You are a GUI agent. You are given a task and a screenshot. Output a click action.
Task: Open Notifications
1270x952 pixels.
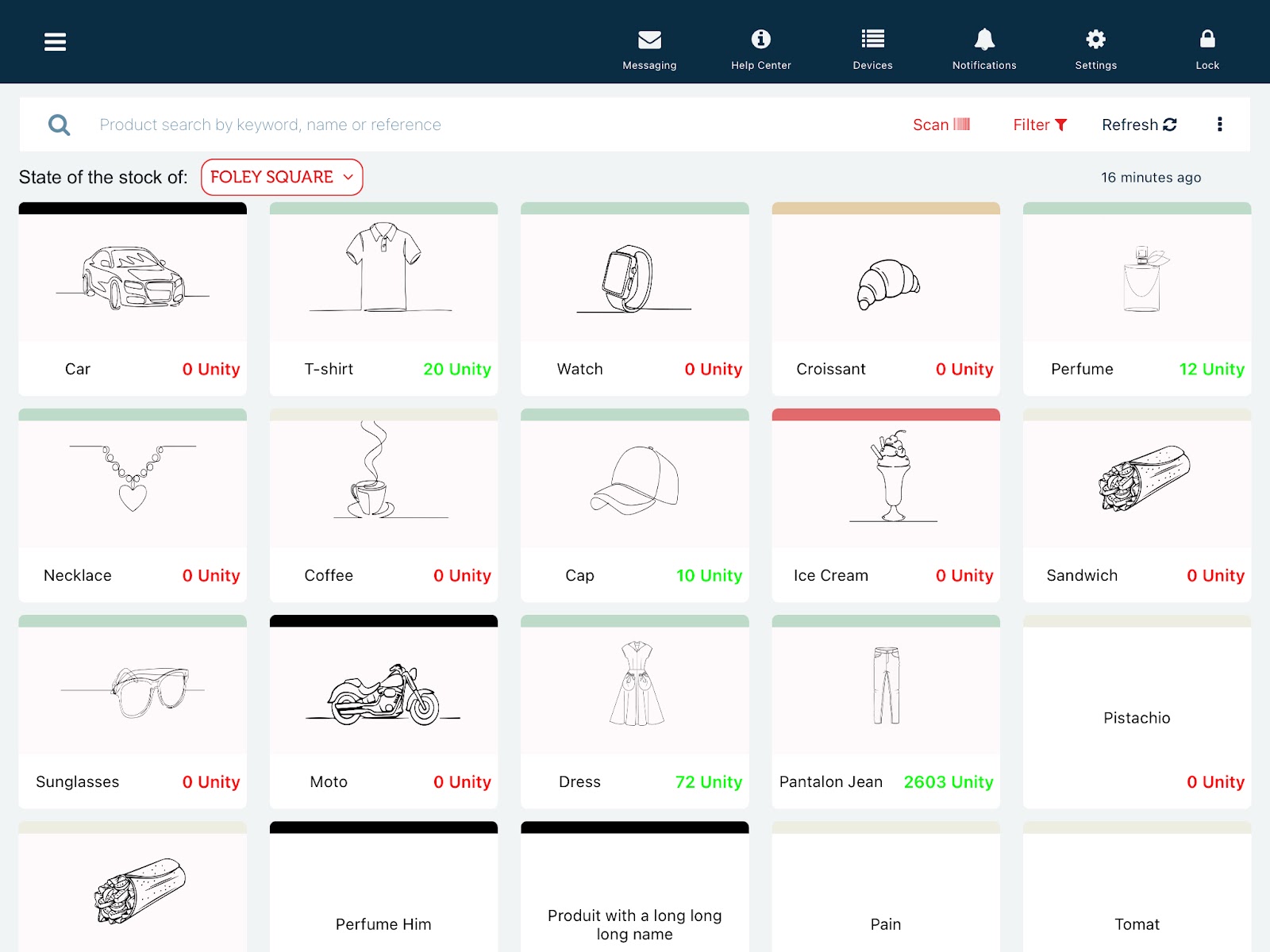(x=984, y=49)
